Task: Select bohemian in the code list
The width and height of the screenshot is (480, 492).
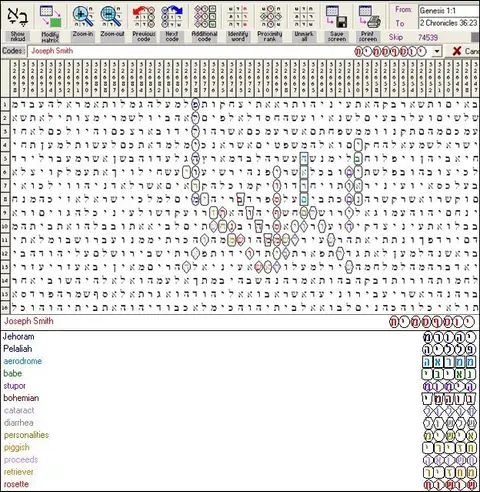Action: [x=21, y=398]
